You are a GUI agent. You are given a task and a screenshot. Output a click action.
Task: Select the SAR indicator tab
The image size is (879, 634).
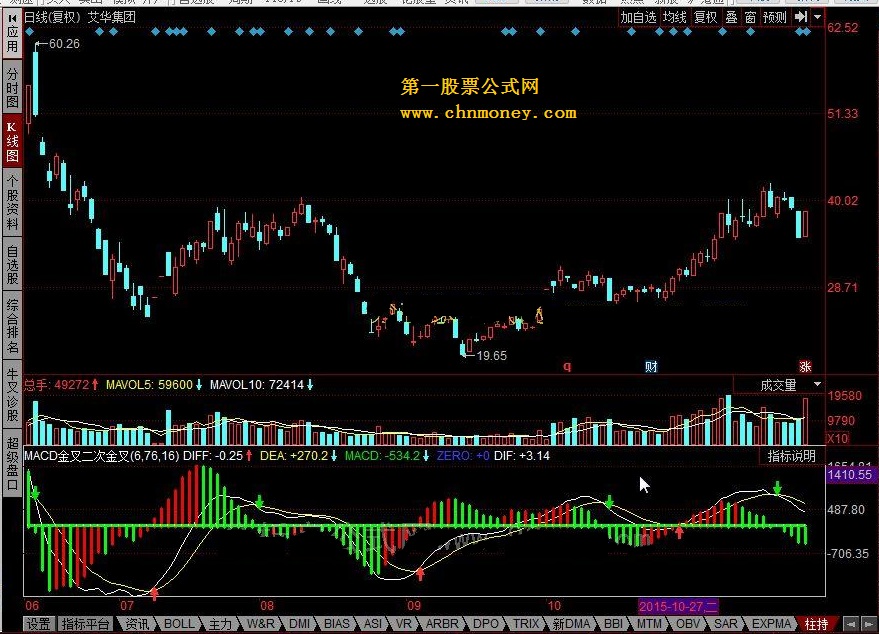point(726,624)
